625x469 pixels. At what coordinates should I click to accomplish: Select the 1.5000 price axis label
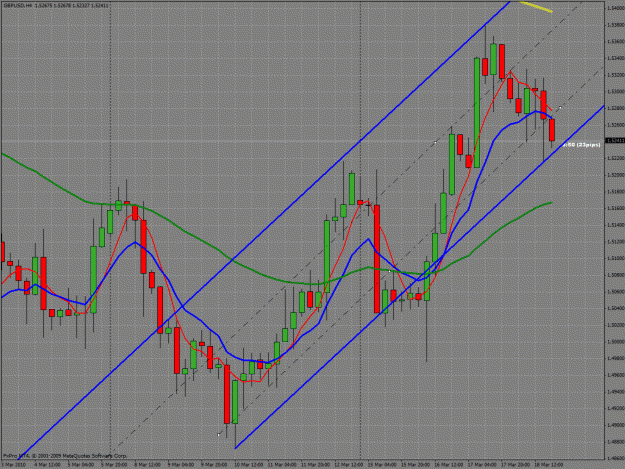(x=616, y=341)
